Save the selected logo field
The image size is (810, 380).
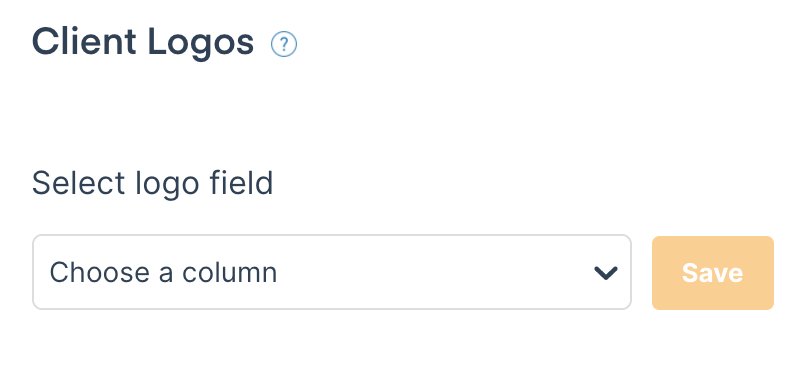coord(712,273)
